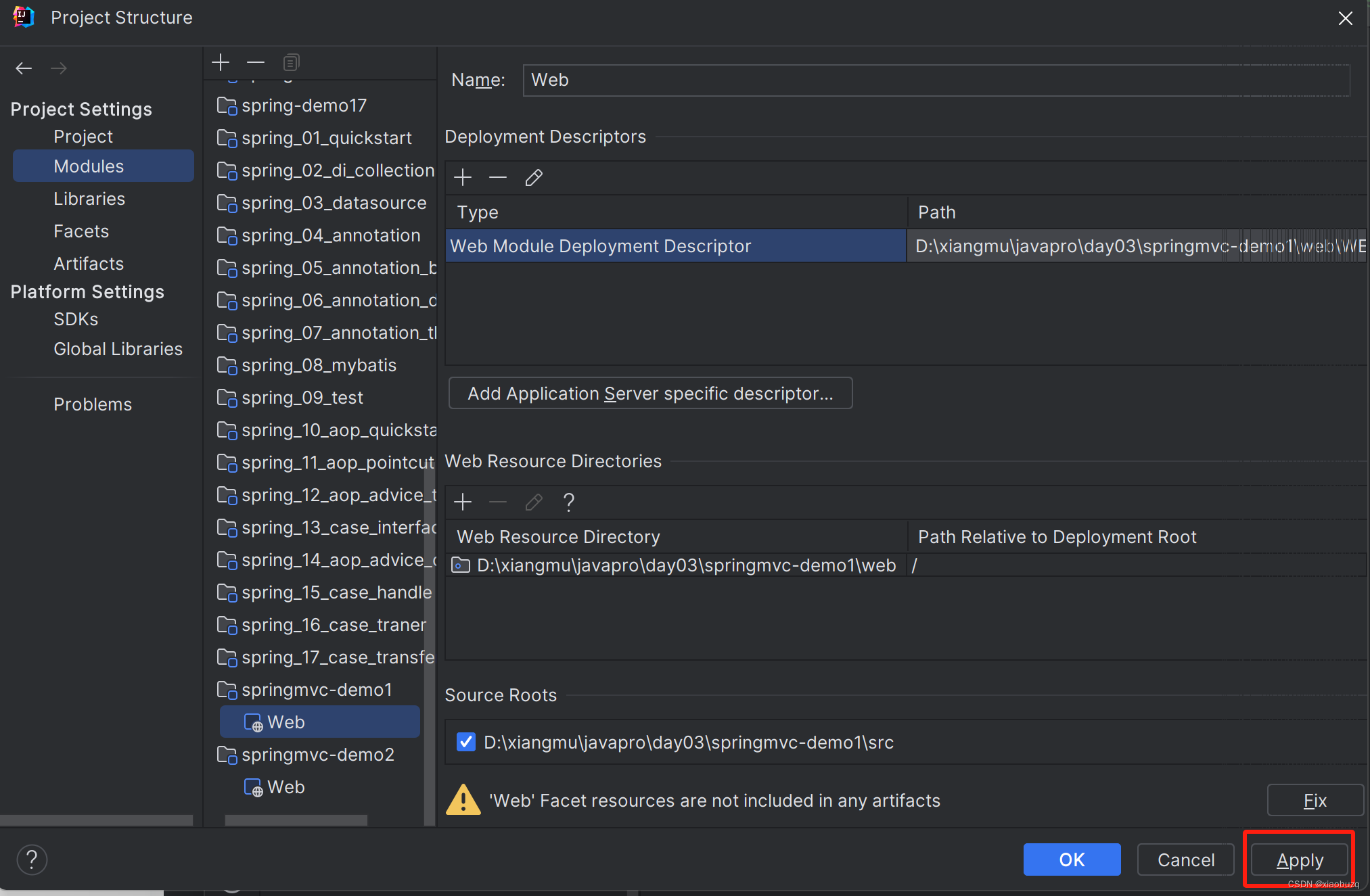Select the Web facet under springmvc-demo2
The width and height of the screenshot is (1370, 896).
coord(286,787)
